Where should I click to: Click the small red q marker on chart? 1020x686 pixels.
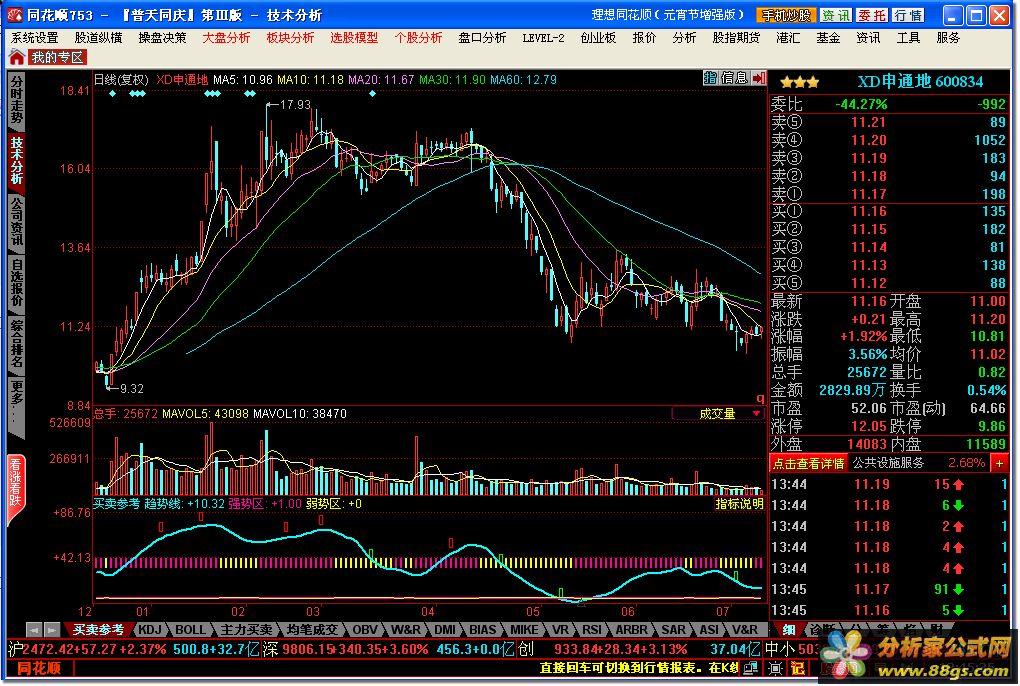tap(759, 399)
